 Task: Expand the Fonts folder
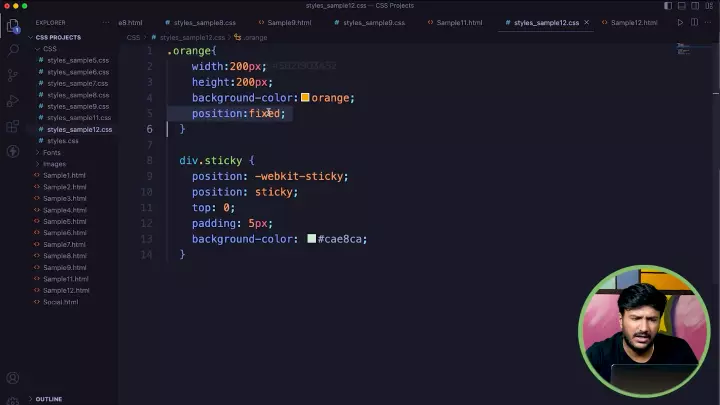click(x=51, y=152)
